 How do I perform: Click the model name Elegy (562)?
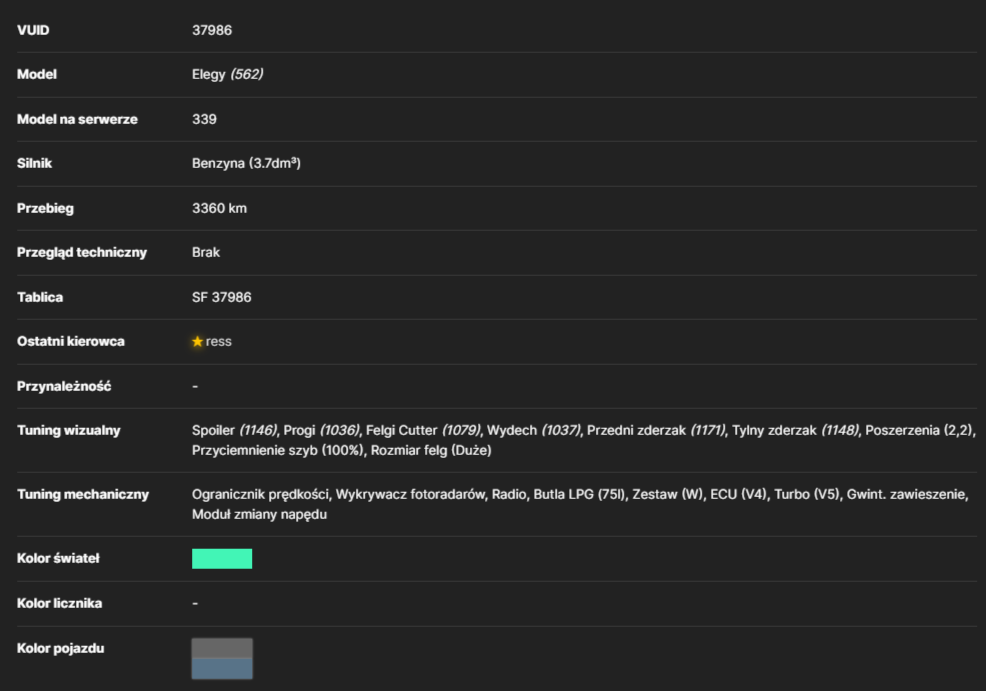(227, 74)
